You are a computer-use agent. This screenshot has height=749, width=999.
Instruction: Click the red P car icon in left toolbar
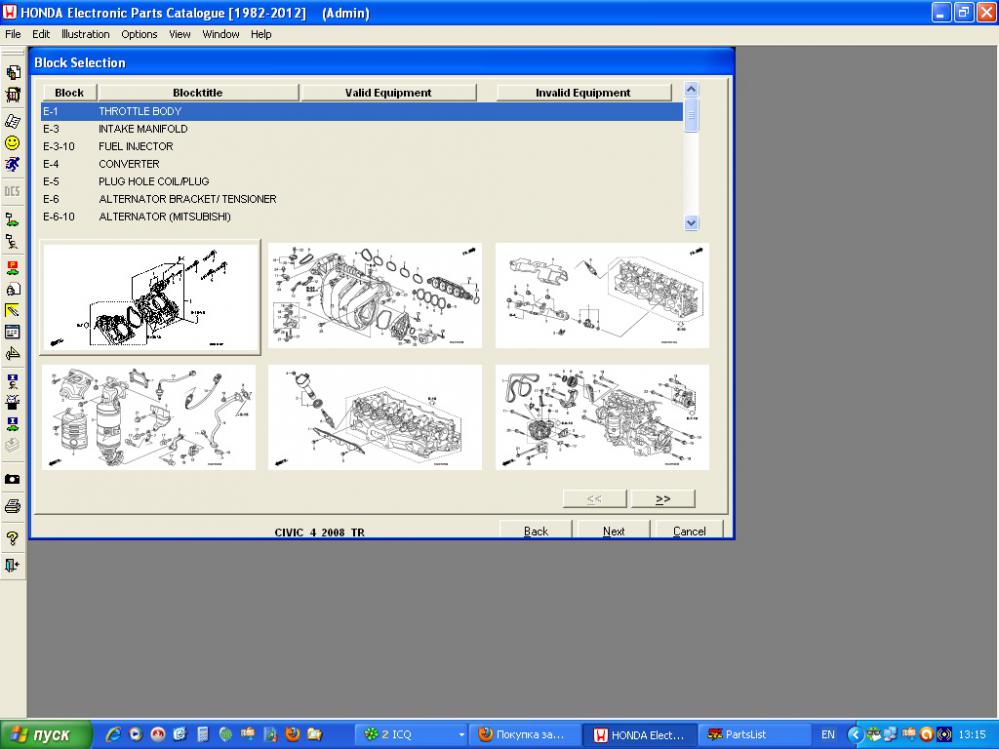pos(12,268)
